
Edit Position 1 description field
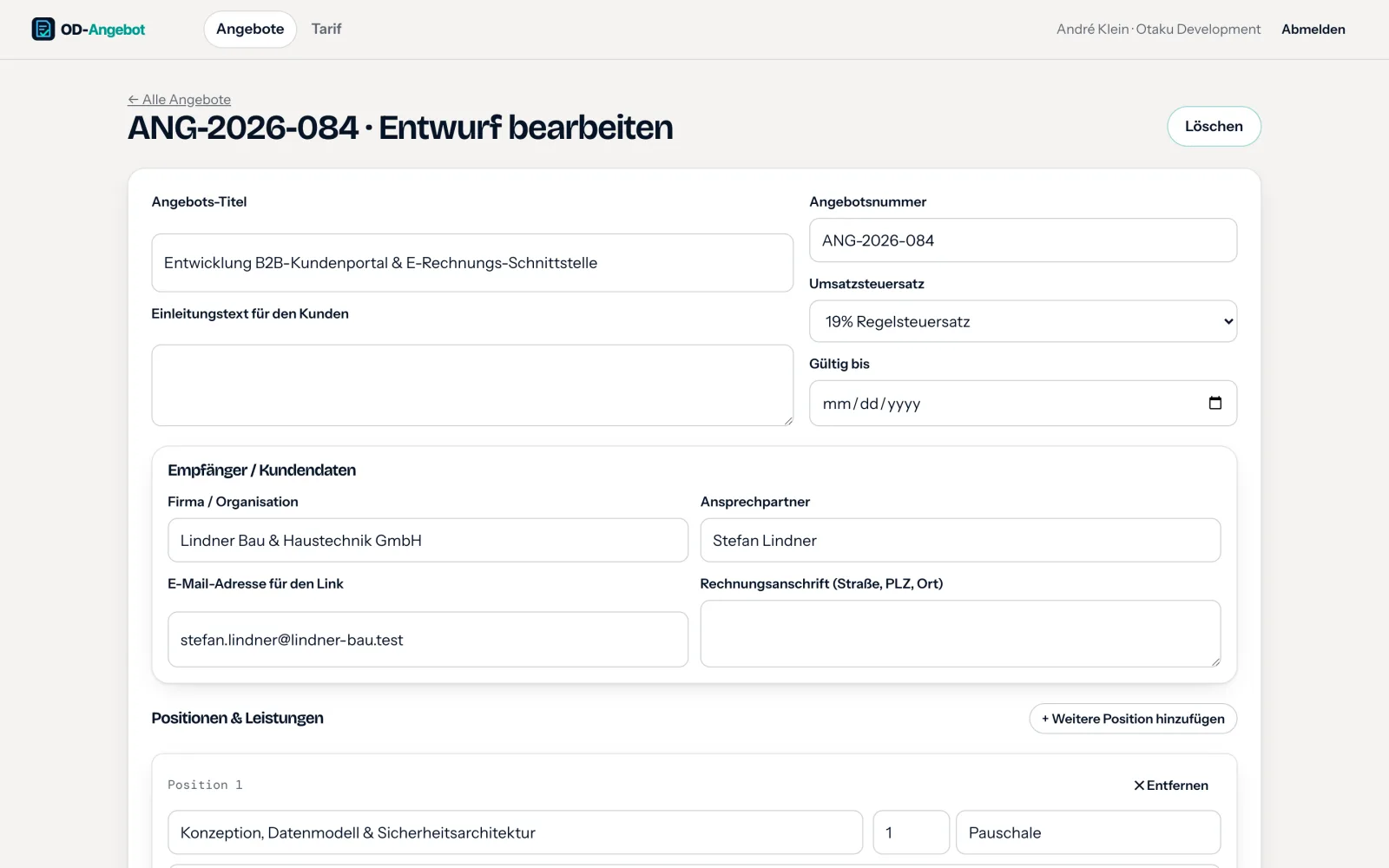click(x=515, y=832)
